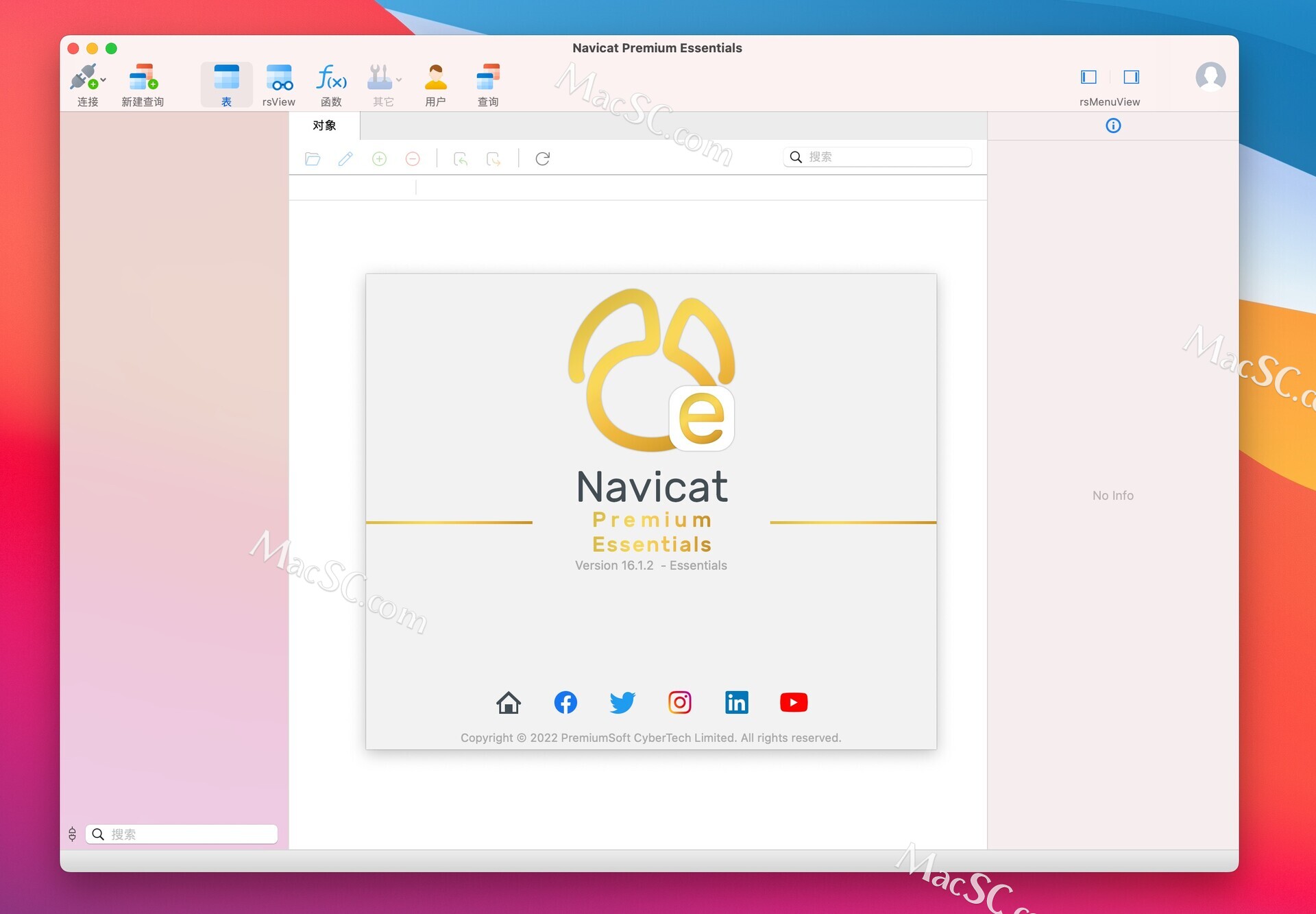Toggle the right info panel view
The width and height of the screenshot is (1316, 914).
[1132, 77]
